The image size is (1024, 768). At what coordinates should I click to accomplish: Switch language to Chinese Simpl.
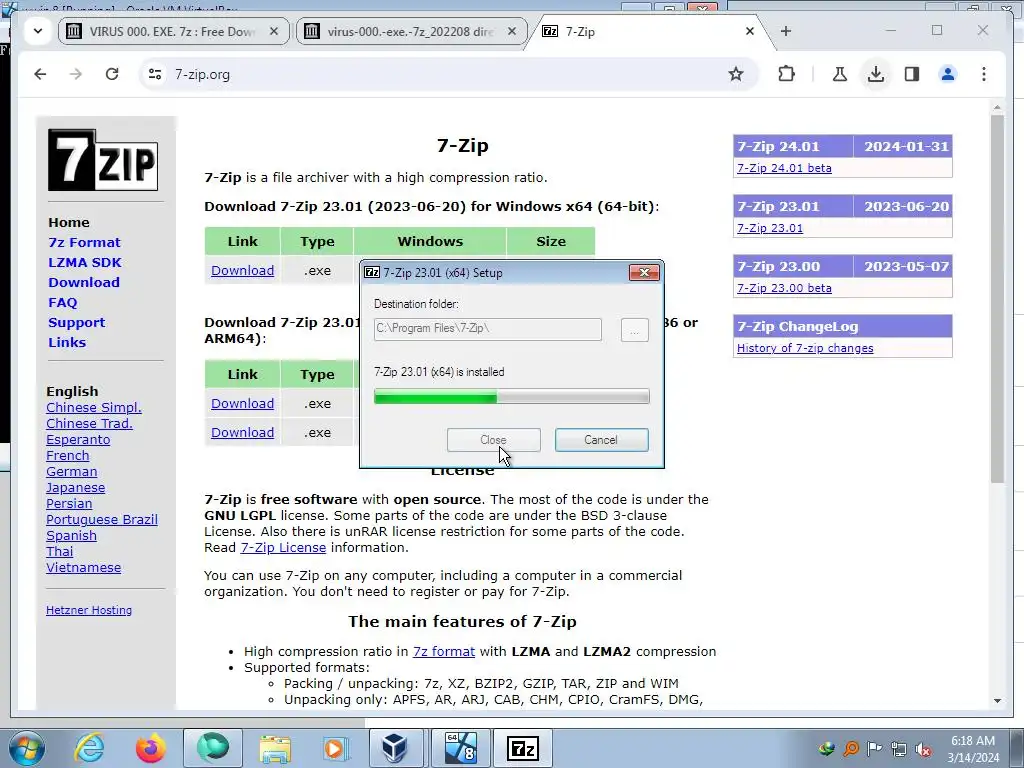coord(93,408)
